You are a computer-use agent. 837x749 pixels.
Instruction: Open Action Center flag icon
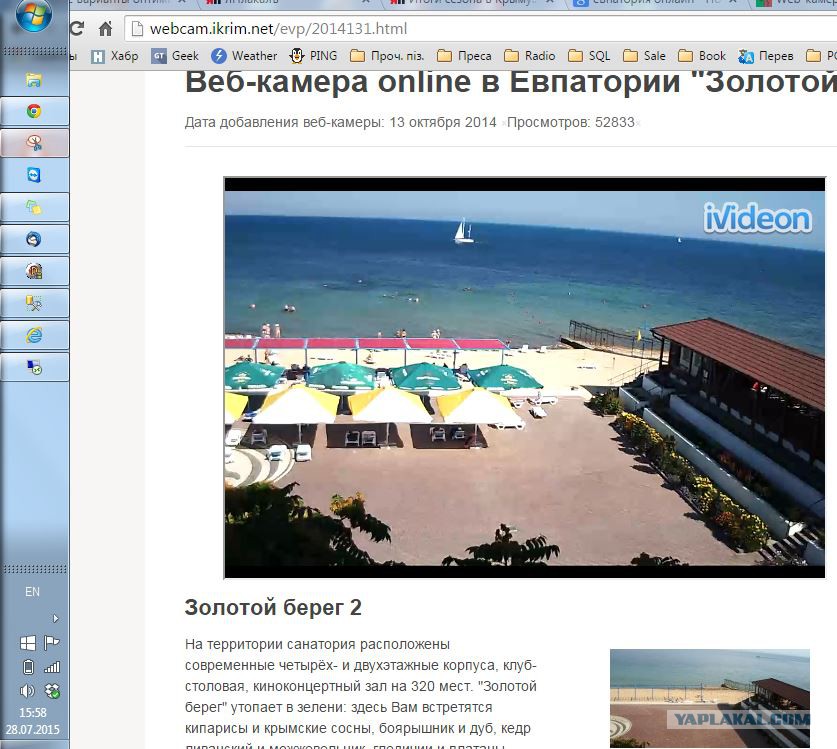52,643
